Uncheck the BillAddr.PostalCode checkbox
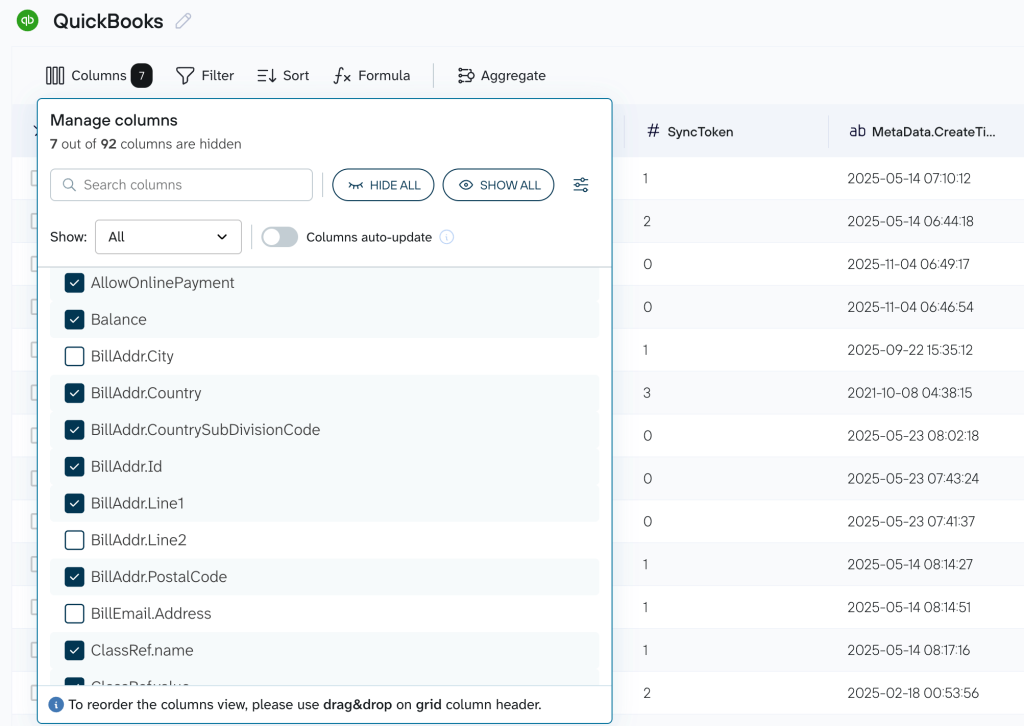This screenshot has width=1024, height=726. click(x=74, y=576)
